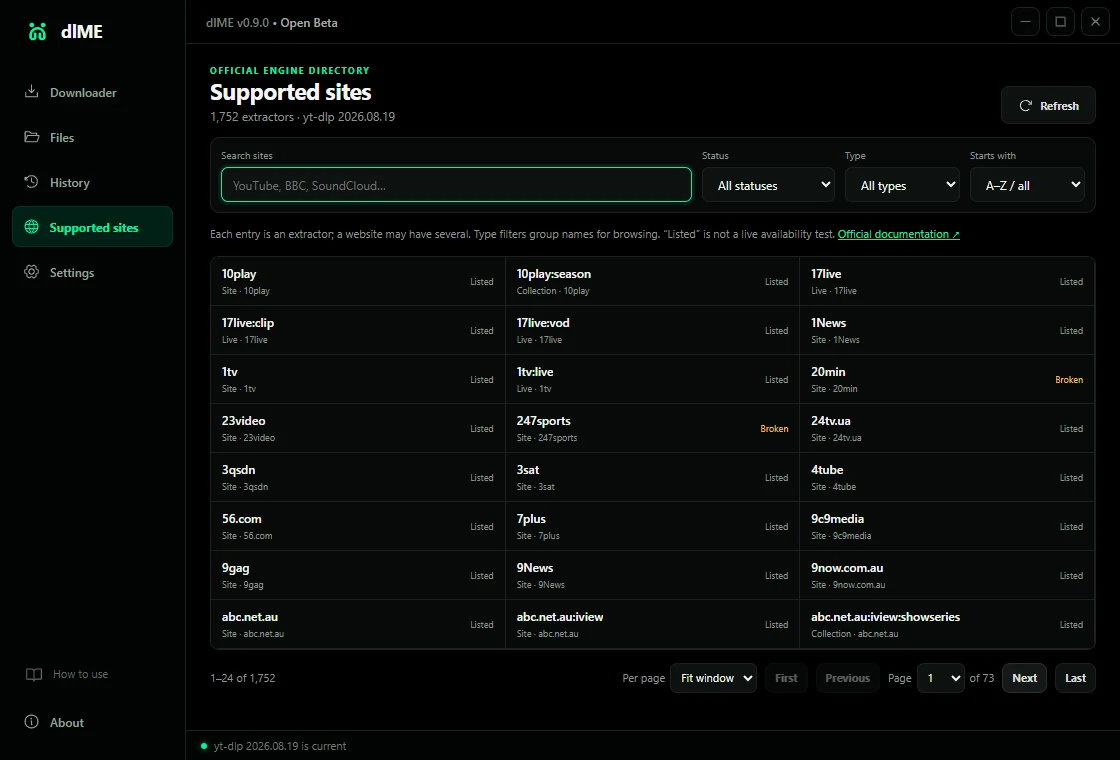The width and height of the screenshot is (1120, 760).
Task: Go to the Files section
Action: click(x=92, y=137)
